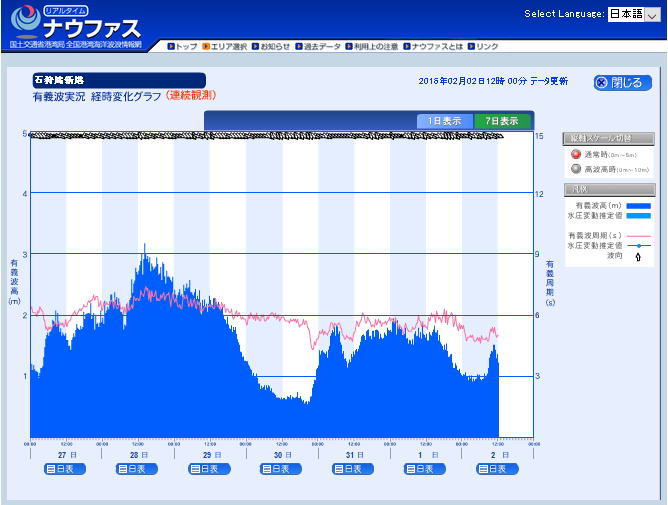Open the 過去データ navigation link

[x=318, y=46]
